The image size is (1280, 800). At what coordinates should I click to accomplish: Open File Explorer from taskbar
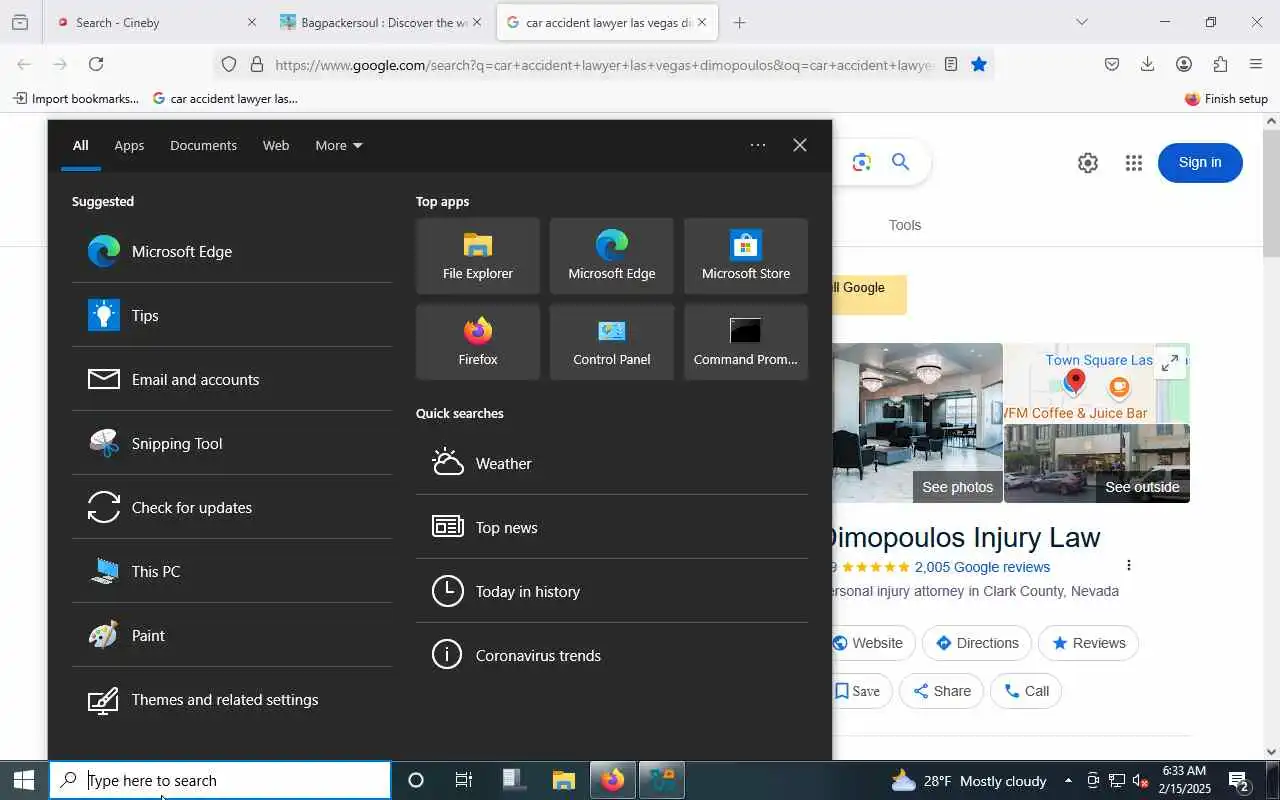tap(564, 780)
